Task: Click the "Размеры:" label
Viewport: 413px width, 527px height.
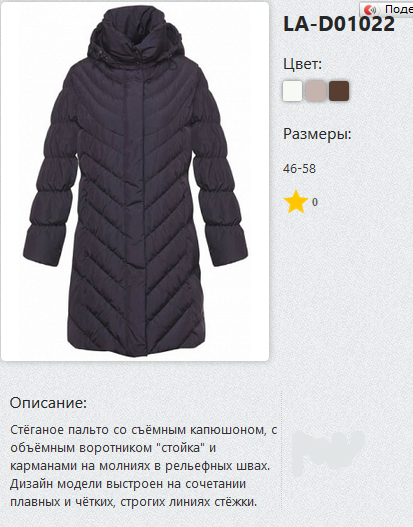Action: point(317,134)
